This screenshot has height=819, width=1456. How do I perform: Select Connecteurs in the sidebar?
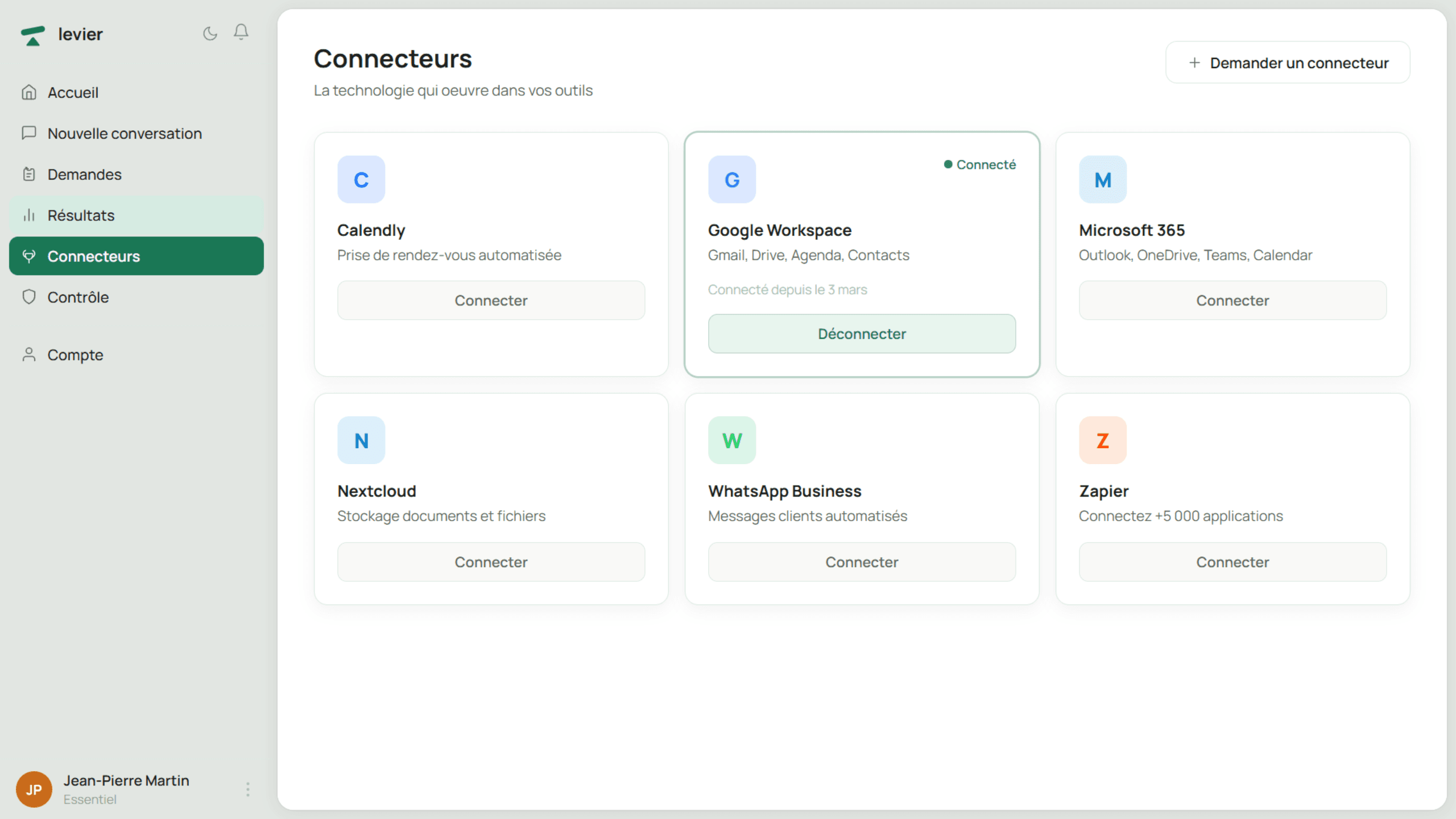(136, 256)
